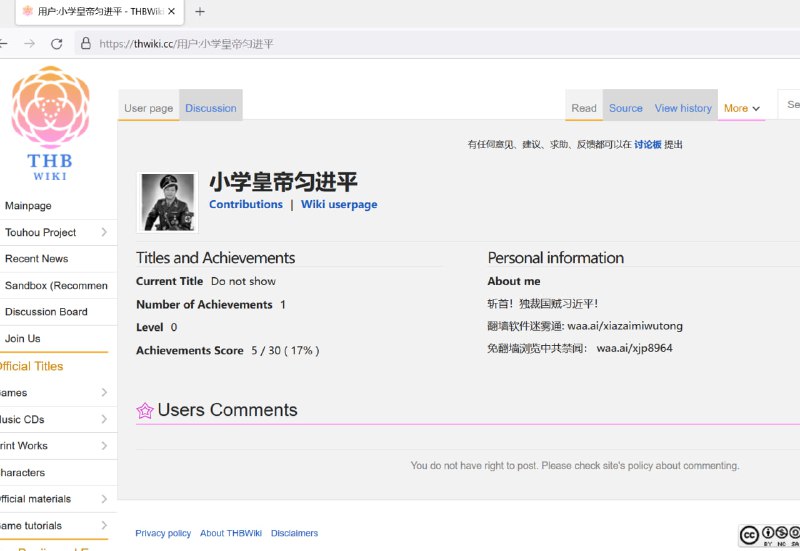This screenshot has width=800, height=551.
Task: Close the THBWiki browser tab
Action: click(171, 11)
